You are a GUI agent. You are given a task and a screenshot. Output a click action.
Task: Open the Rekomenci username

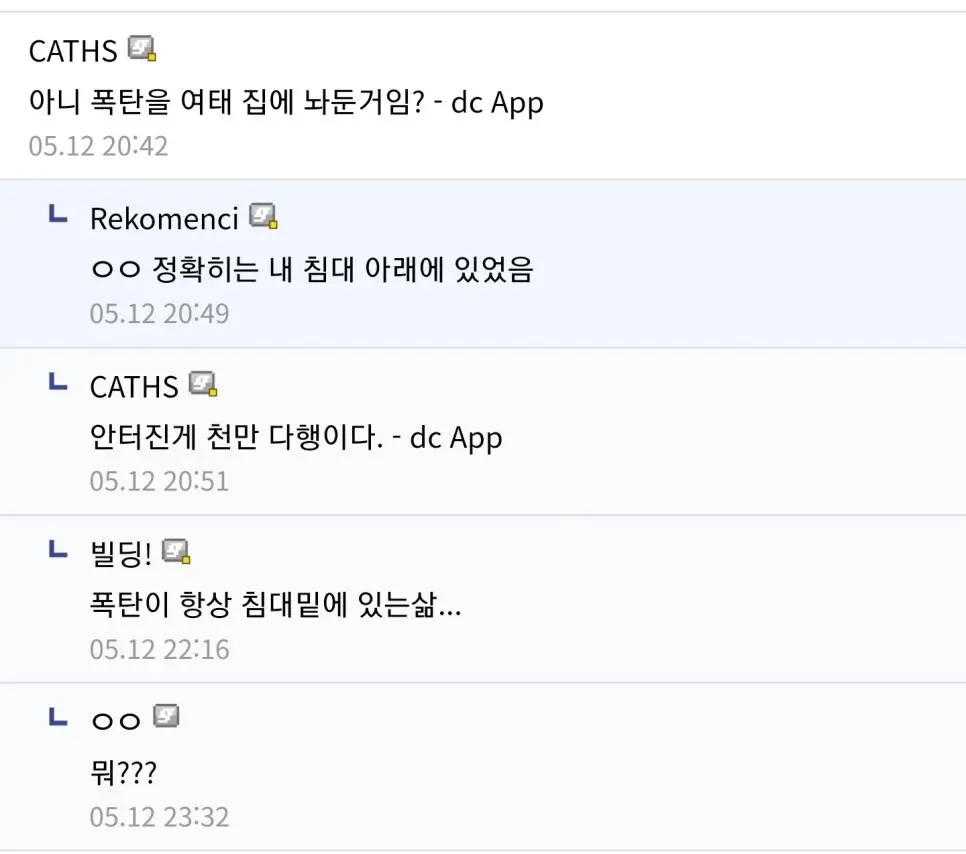pyautogui.click(x=164, y=218)
